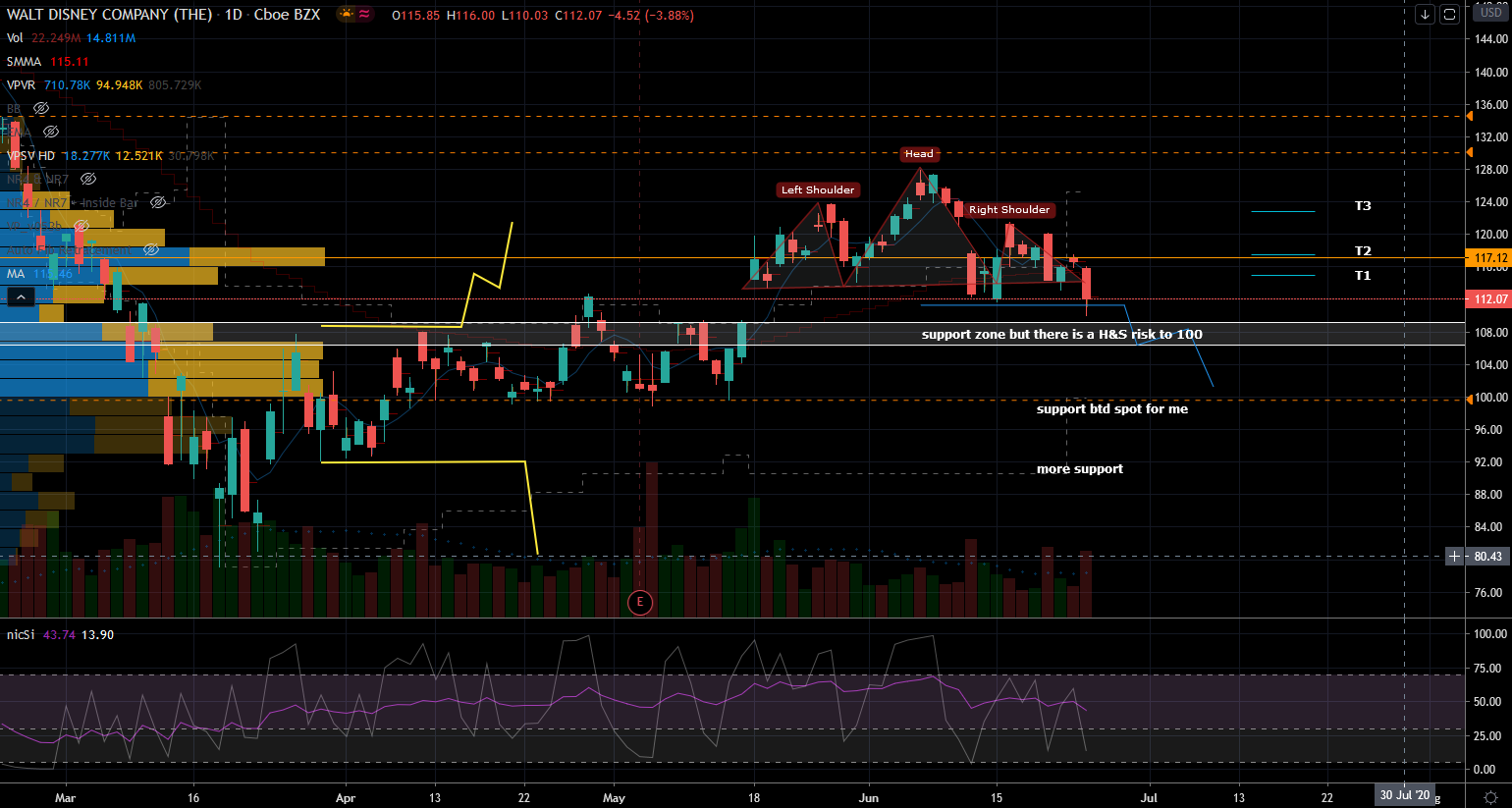Toggle visibility of NR4 & NR7 indicator
The height and width of the screenshot is (808, 1512).
click(x=88, y=179)
